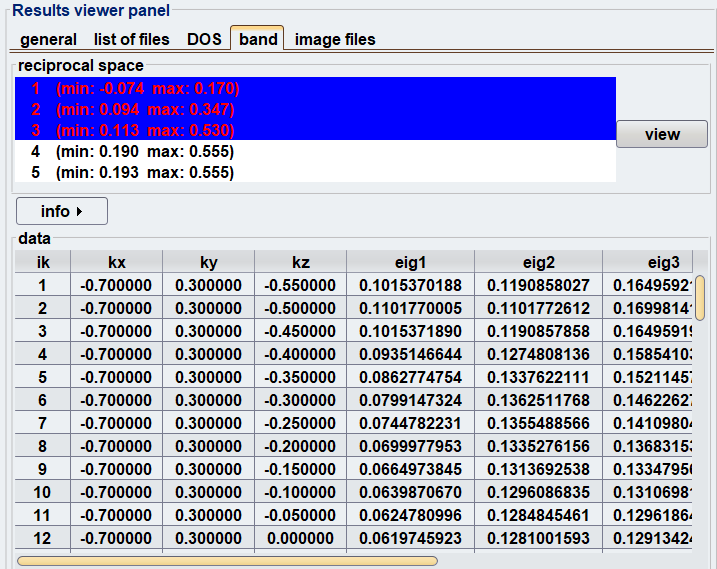Select eig1 value 0.1015371890
The width and height of the screenshot is (717, 569).
pyautogui.click(x=410, y=331)
